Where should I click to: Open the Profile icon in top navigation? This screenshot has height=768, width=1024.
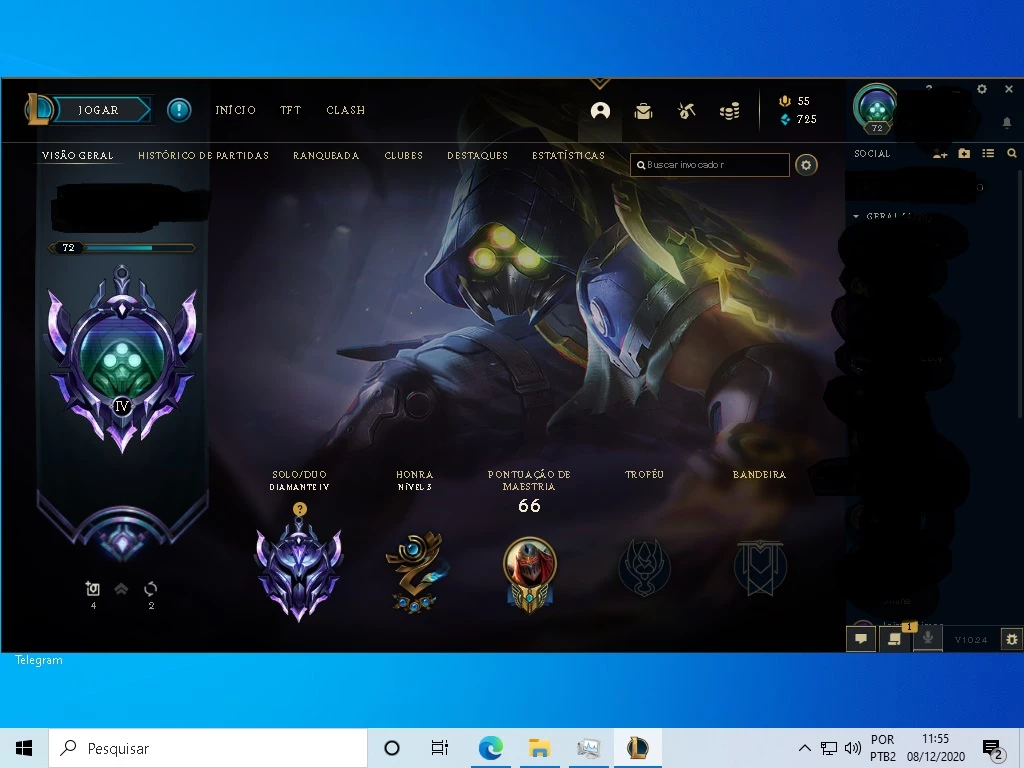pyautogui.click(x=600, y=111)
